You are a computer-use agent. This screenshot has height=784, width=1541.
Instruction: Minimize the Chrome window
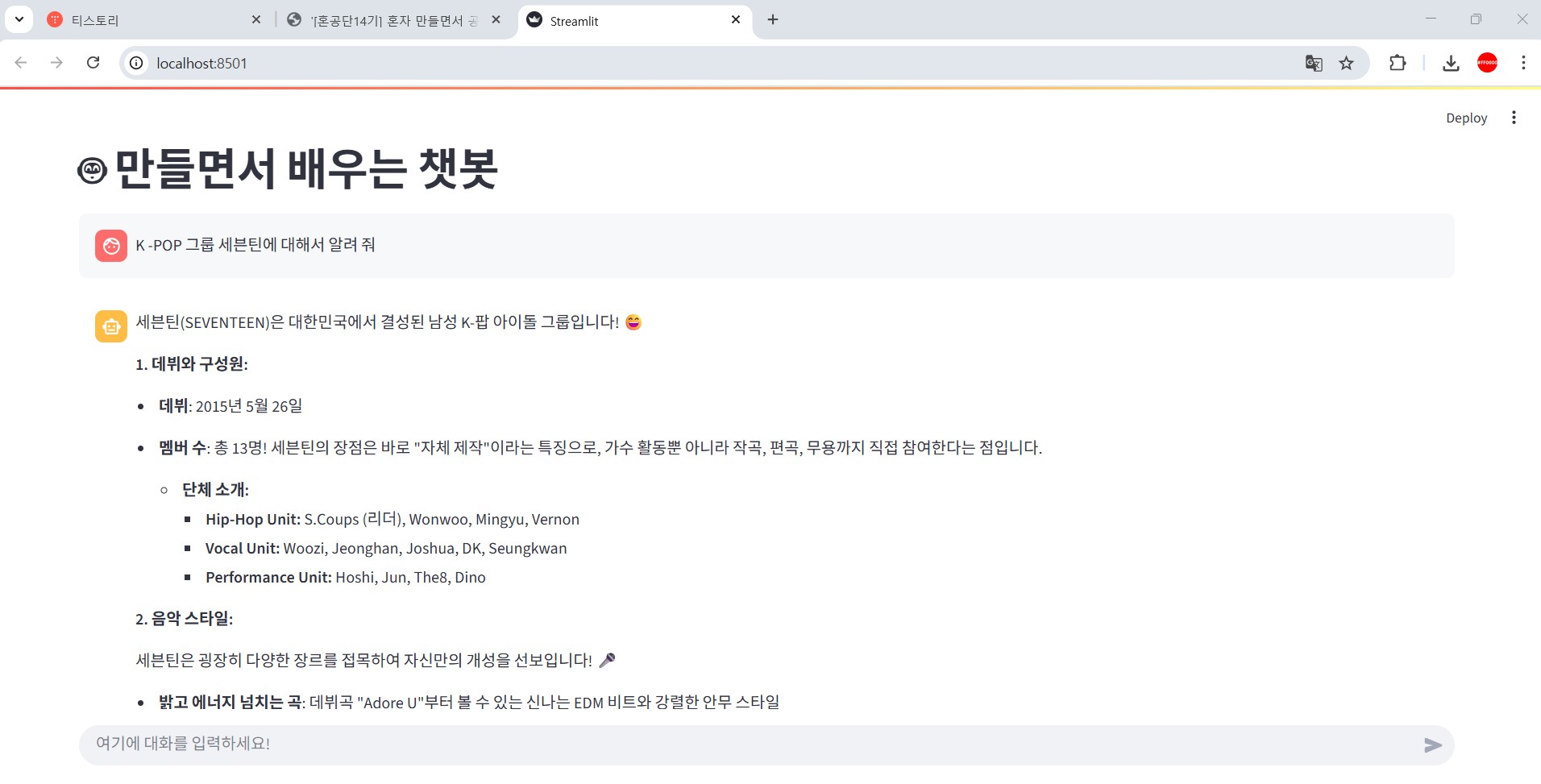[x=1431, y=19]
